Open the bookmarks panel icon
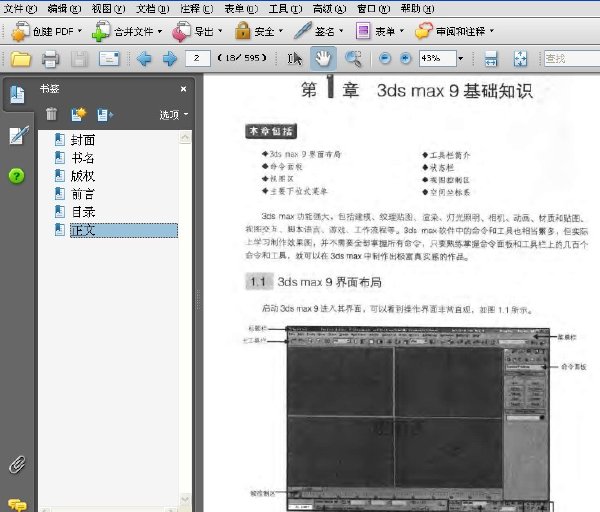Viewport: 600px width, 512px height. tap(17, 95)
